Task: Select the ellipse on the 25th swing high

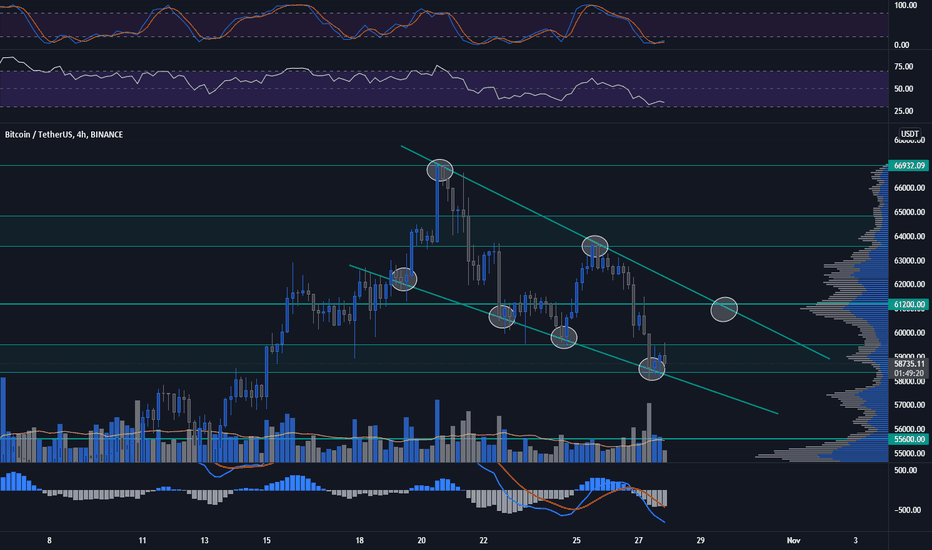Action: 595,246
